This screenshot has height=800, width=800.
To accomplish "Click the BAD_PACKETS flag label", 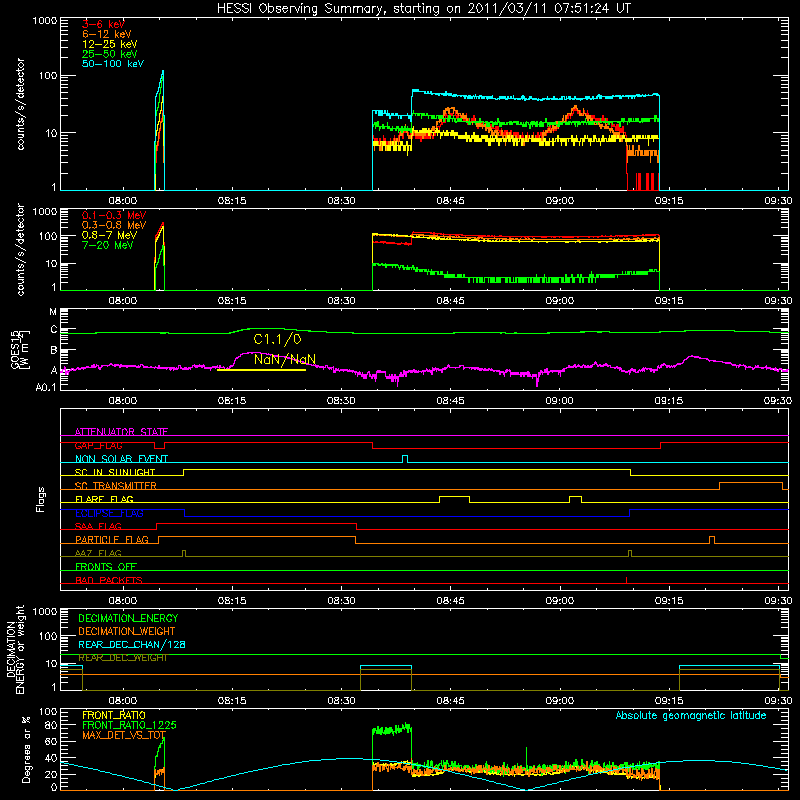I will [109, 580].
